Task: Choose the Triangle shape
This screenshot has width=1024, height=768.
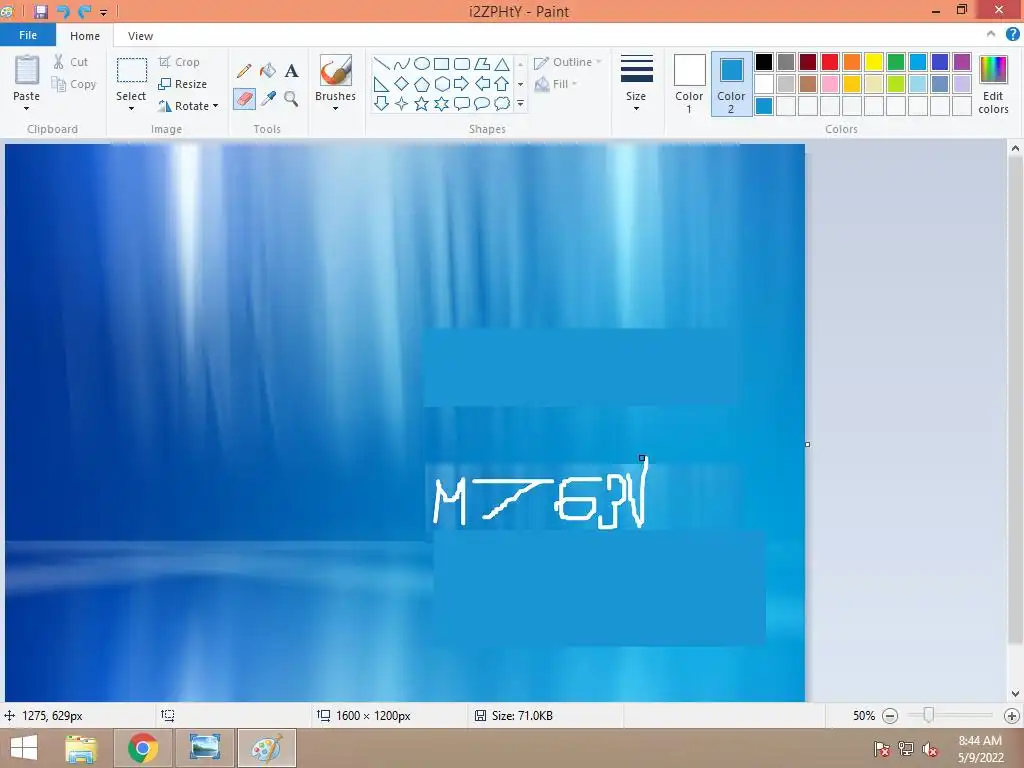Action: (502, 63)
